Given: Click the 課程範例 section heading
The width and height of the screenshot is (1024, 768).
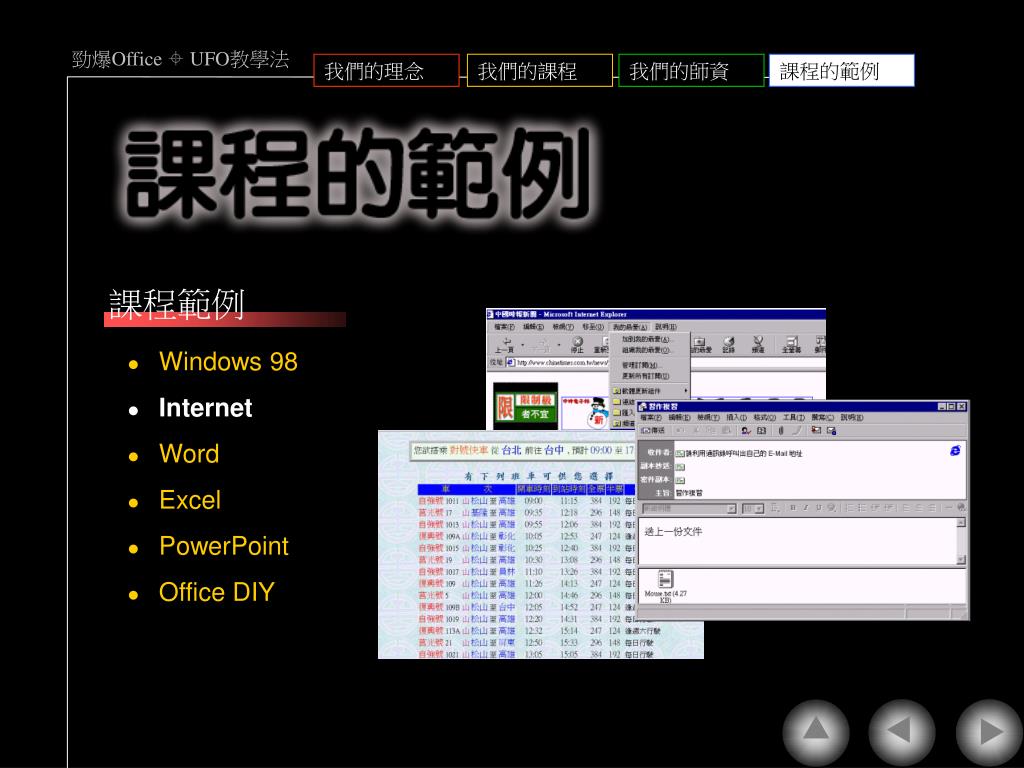Looking at the screenshot, I should (176, 304).
